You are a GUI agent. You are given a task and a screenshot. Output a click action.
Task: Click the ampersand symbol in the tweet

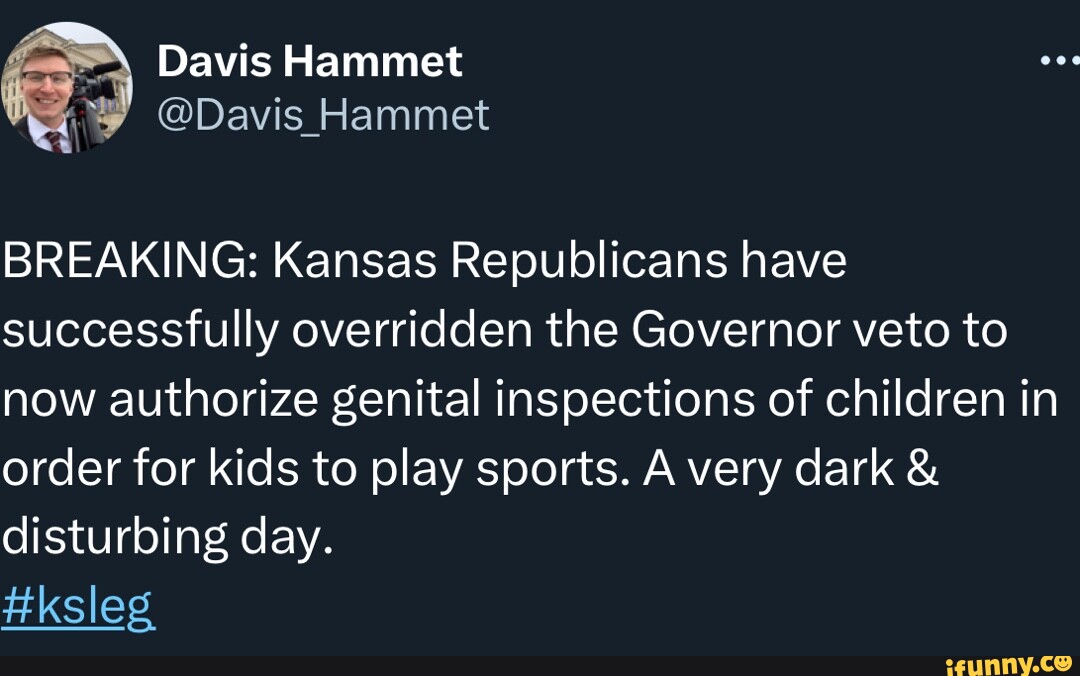923,469
